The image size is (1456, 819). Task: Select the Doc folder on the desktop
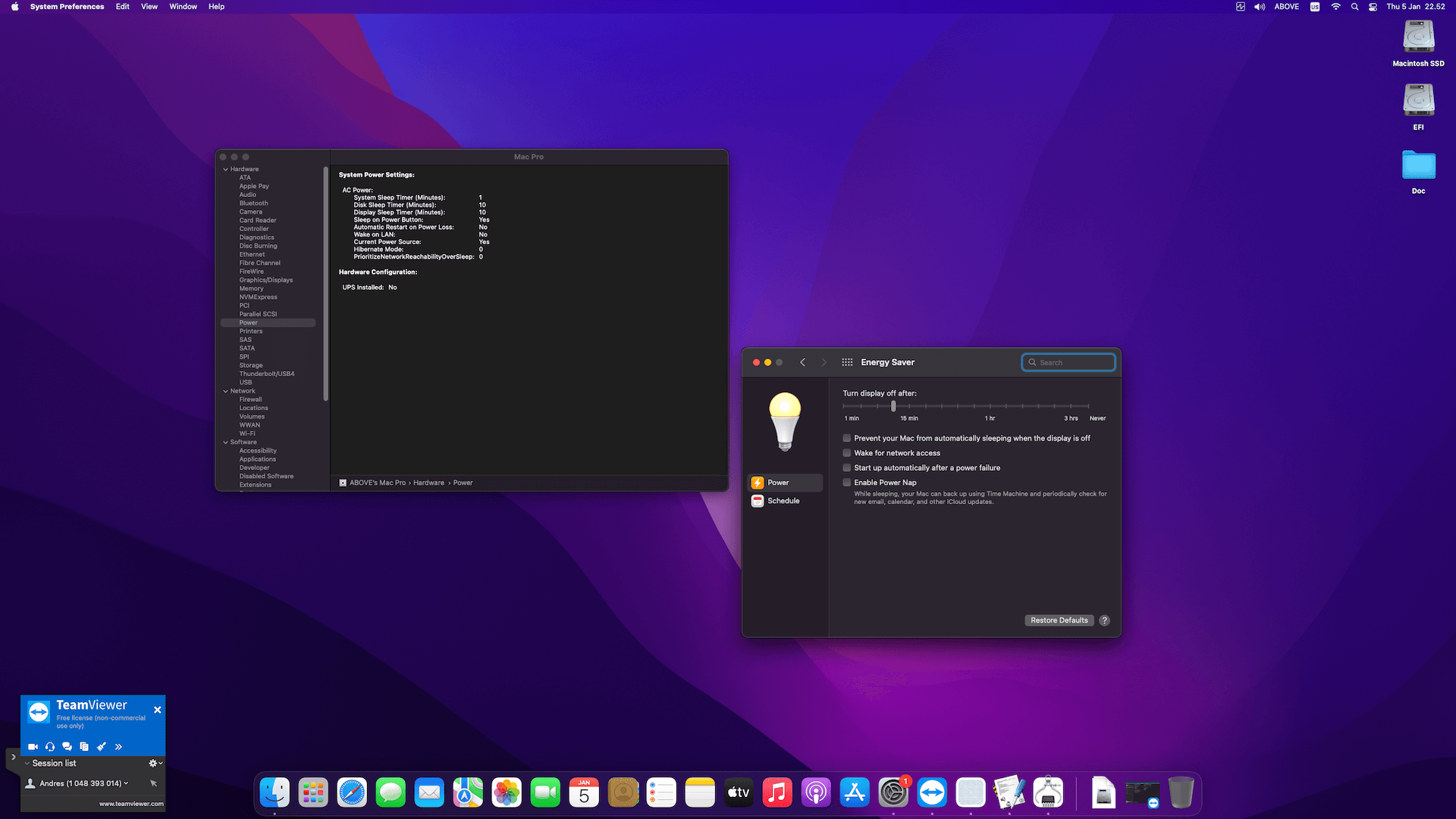tap(1418, 165)
